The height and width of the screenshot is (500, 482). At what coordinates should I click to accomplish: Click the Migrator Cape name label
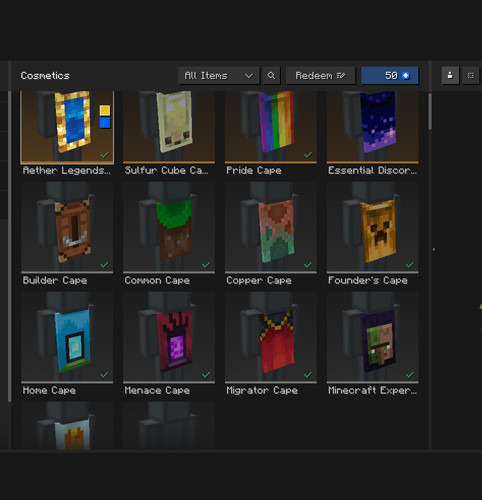tap(262, 391)
